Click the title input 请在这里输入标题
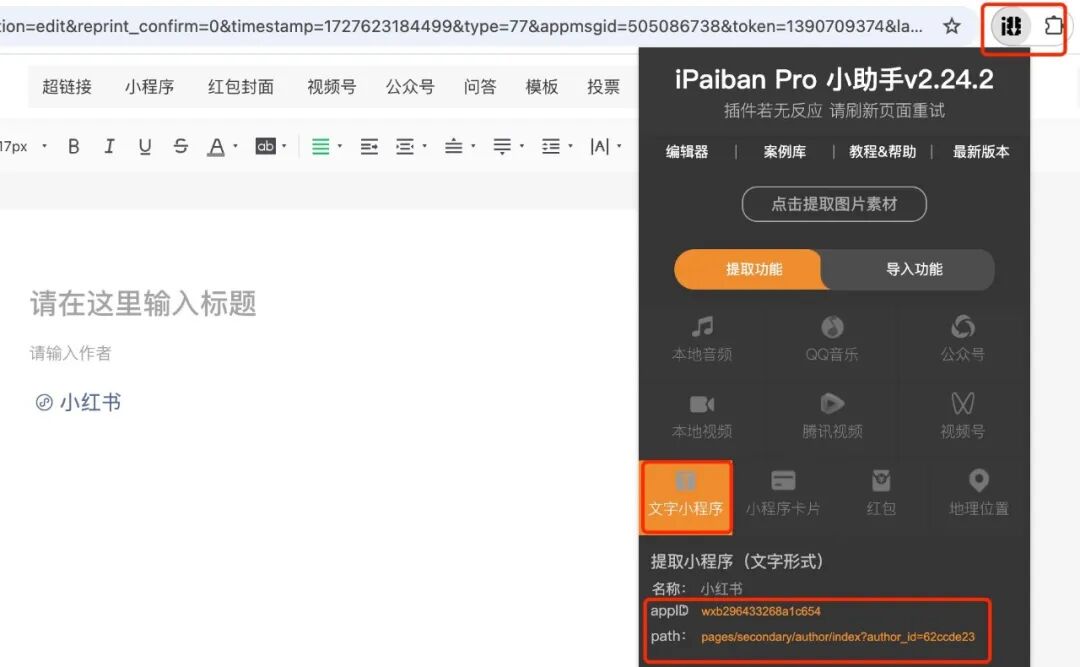The width and height of the screenshot is (1080, 667). pyautogui.click(x=143, y=303)
